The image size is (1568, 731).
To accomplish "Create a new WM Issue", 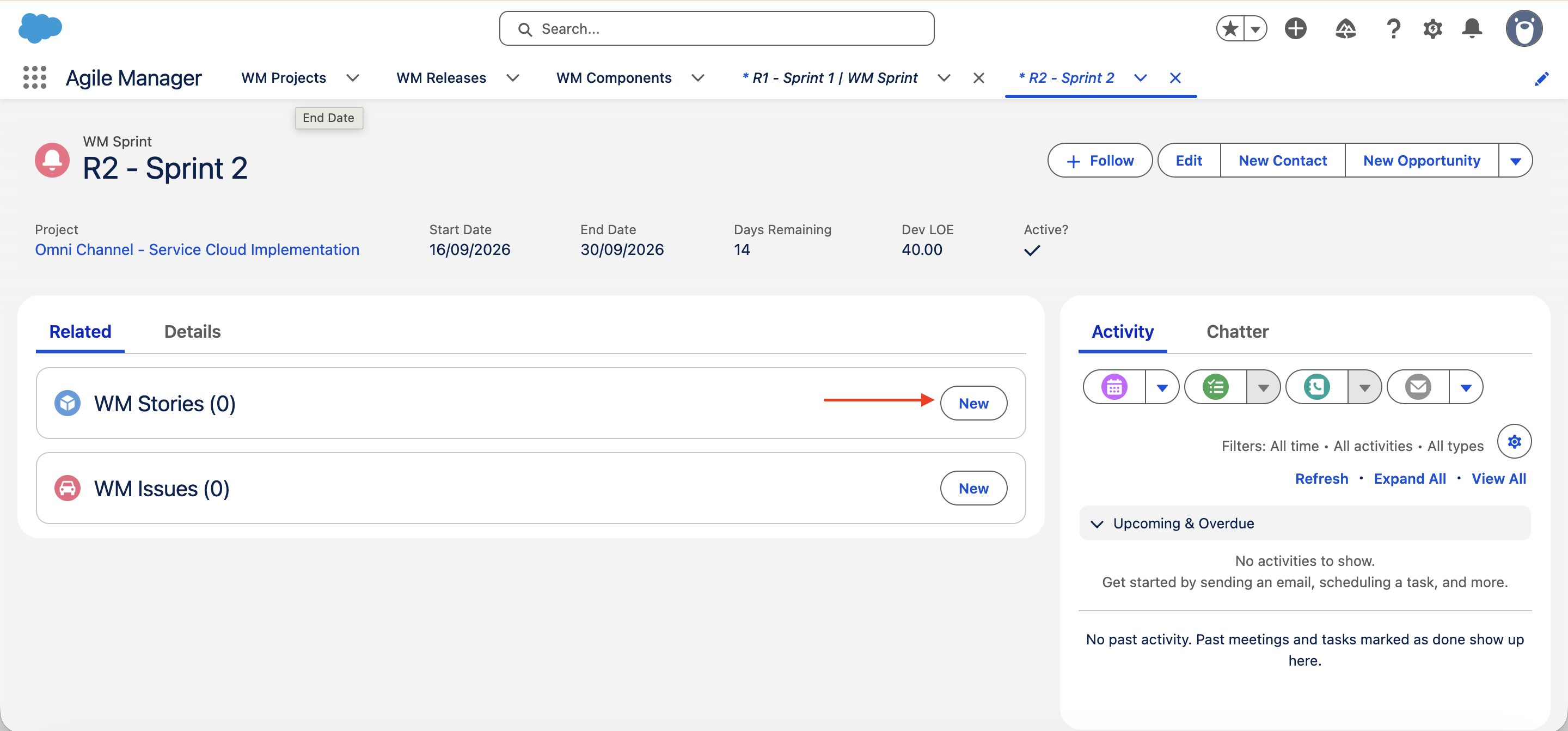I will point(973,488).
